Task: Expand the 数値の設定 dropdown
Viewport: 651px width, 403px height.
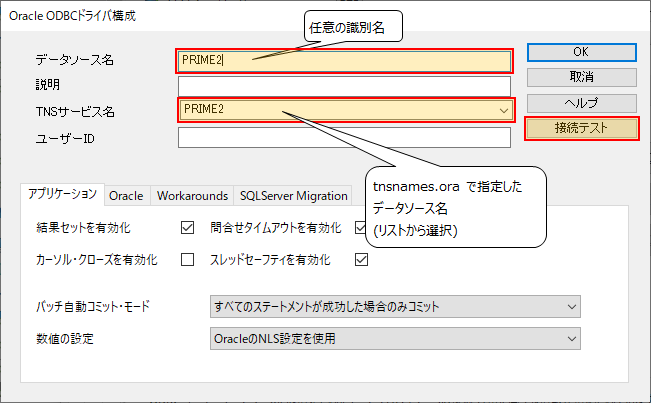Action: pyautogui.click(x=395, y=339)
